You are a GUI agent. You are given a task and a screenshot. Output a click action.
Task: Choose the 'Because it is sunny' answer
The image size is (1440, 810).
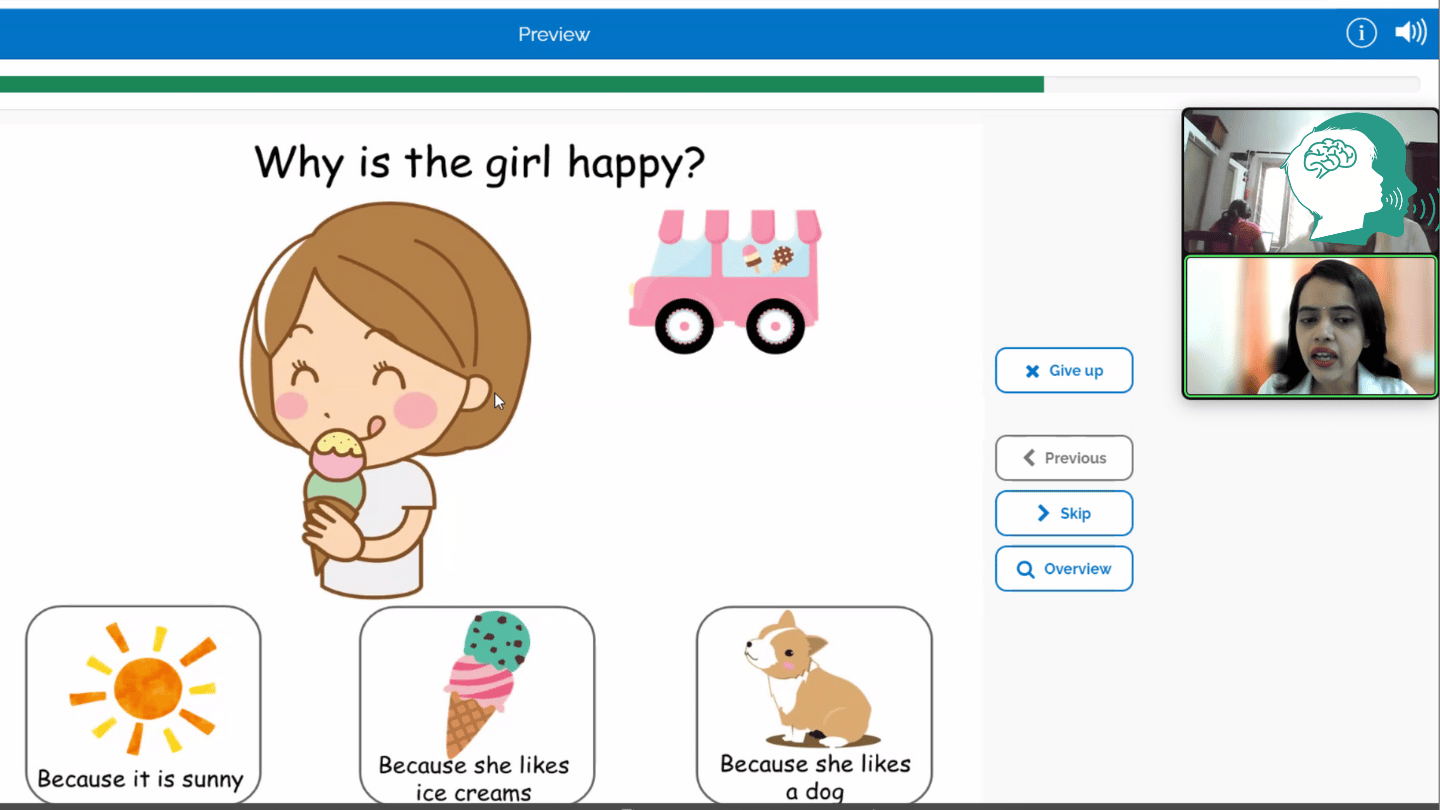(x=143, y=703)
